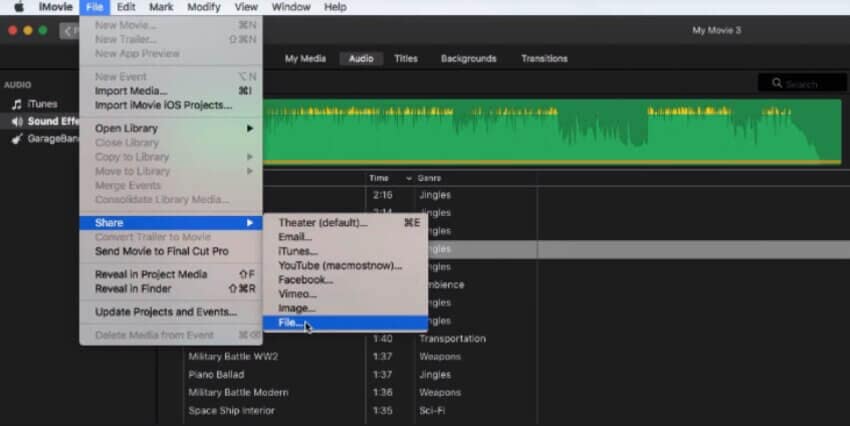Choose Import Media… from File menu
Screen dimensions: 850x426
click(171, 91)
